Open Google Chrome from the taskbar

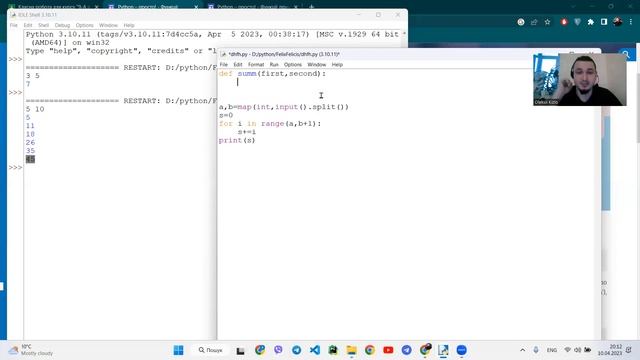(370, 350)
